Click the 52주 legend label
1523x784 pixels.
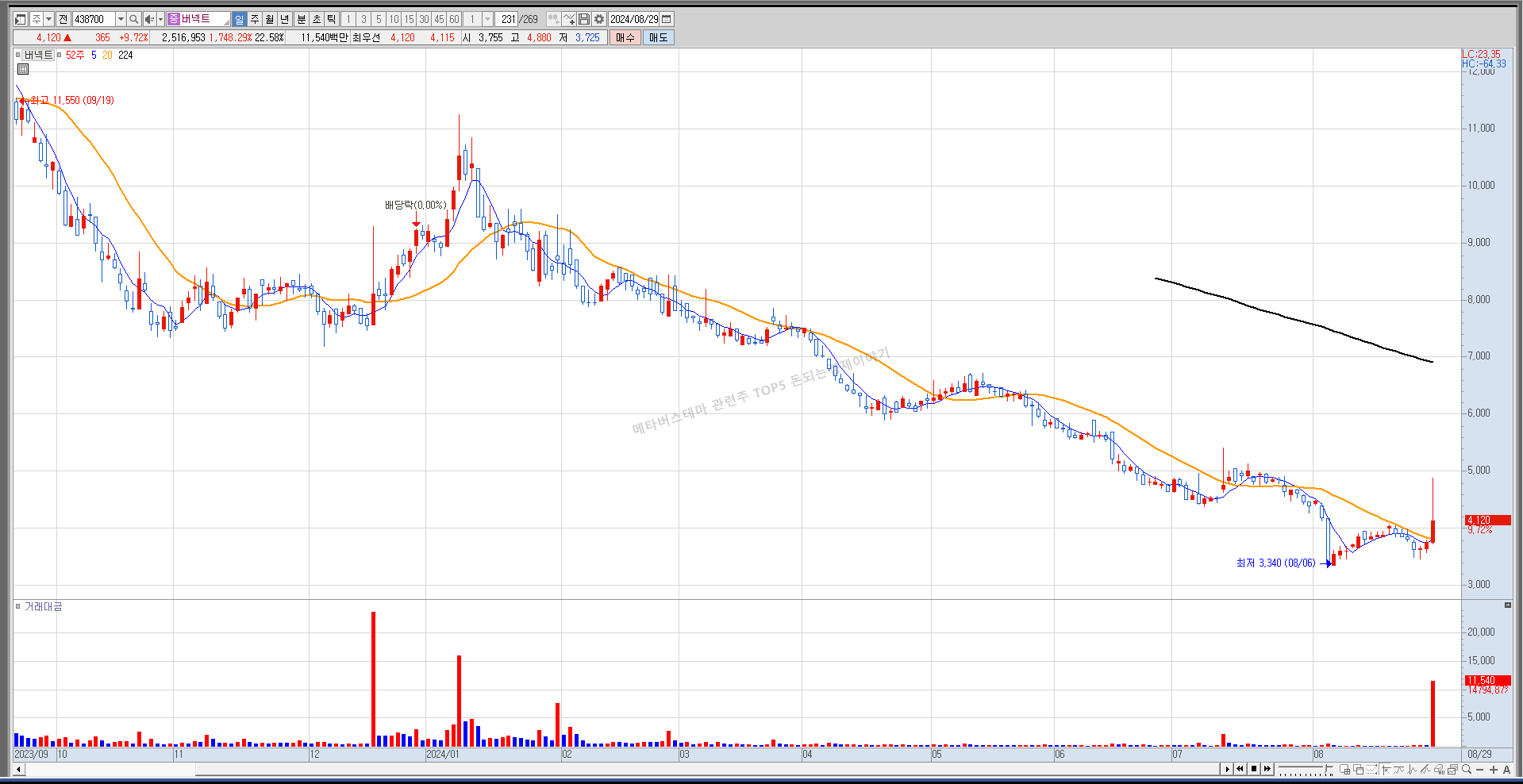coord(75,55)
